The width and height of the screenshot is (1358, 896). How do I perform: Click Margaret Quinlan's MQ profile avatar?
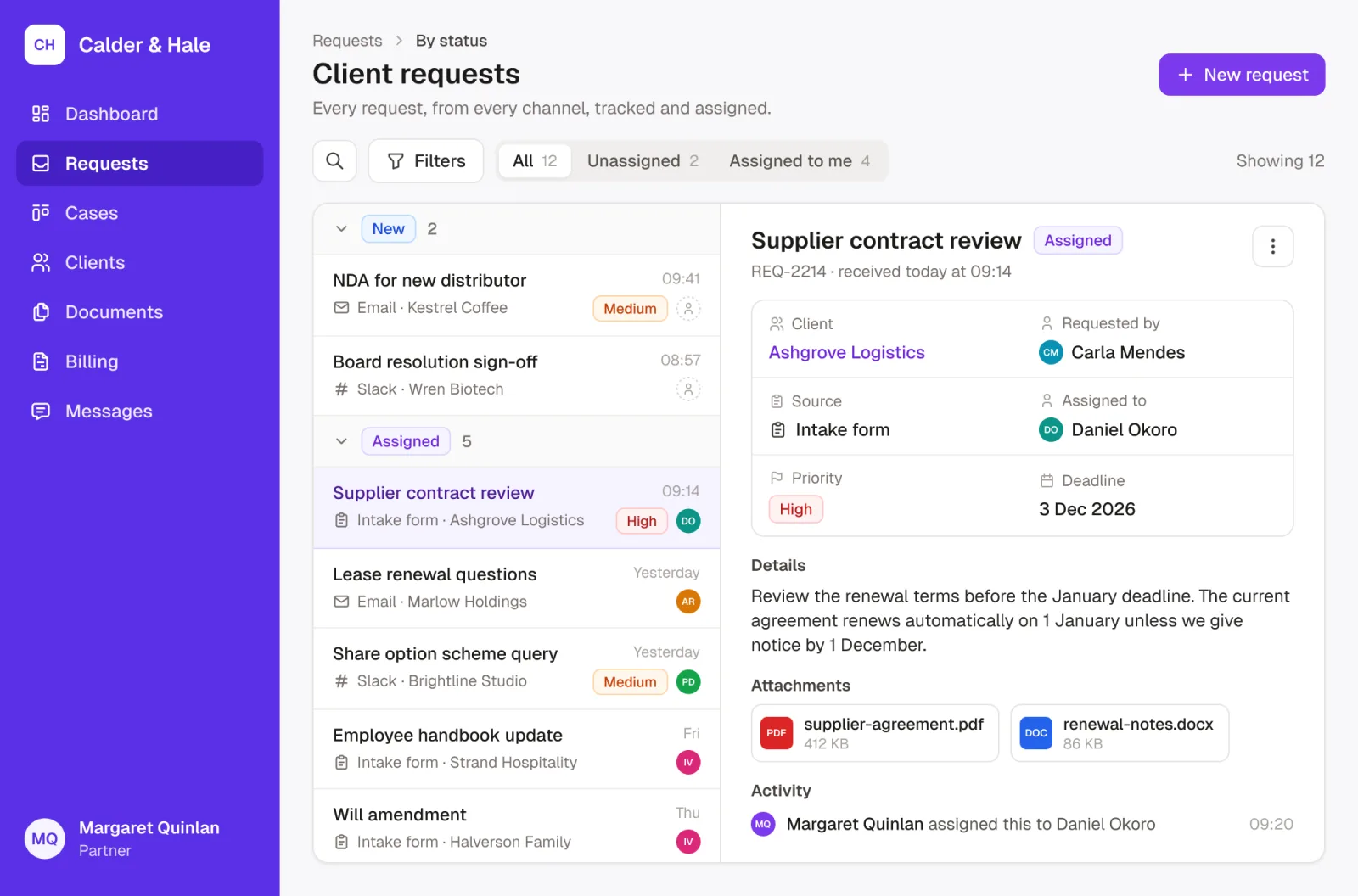(44, 839)
